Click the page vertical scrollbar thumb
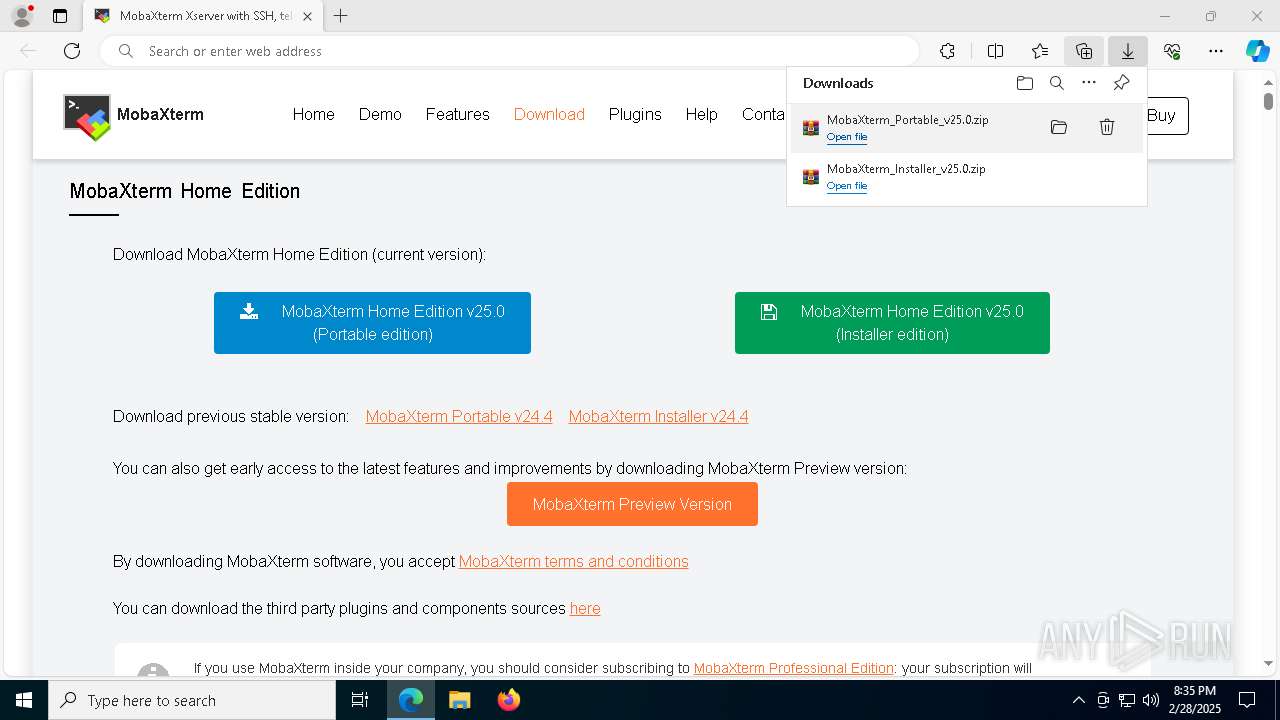The height and width of the screenshot is (720, 1280). click(x=1268, y=101)
